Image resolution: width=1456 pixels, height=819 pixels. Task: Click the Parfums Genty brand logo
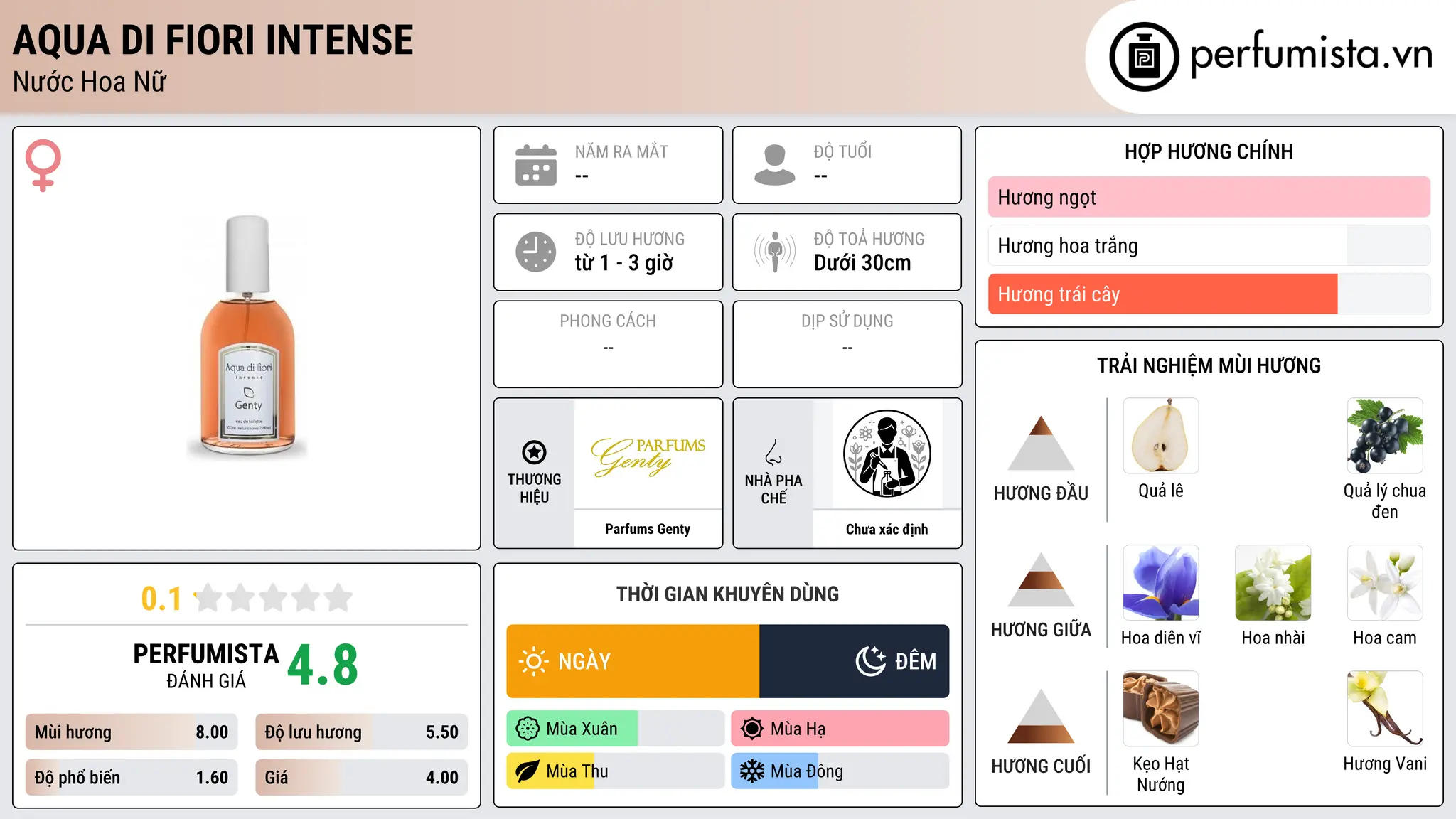(648, 456)
